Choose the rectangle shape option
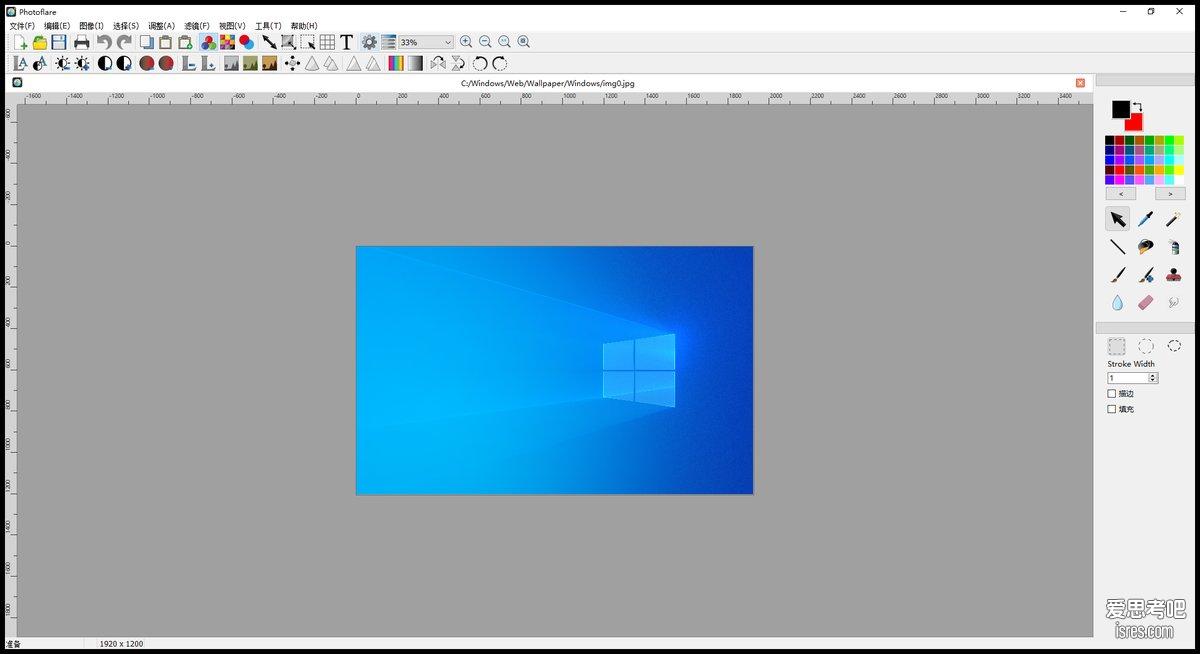The width and height of the screenshot is (1200, 654). pyautogui.click(x=1117, y=346)
